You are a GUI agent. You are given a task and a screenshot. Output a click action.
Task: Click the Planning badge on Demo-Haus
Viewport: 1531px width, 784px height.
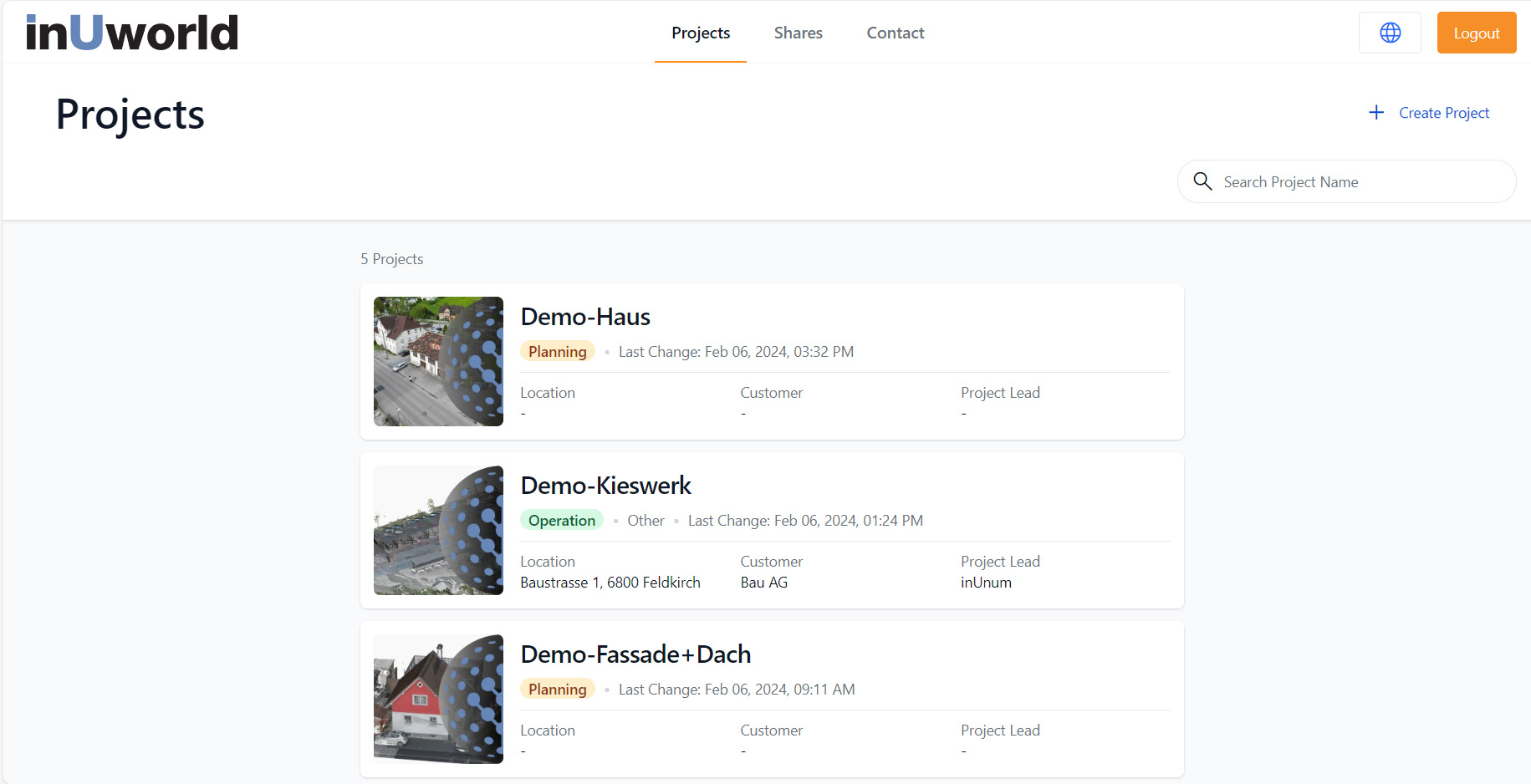tap(557, 352)
